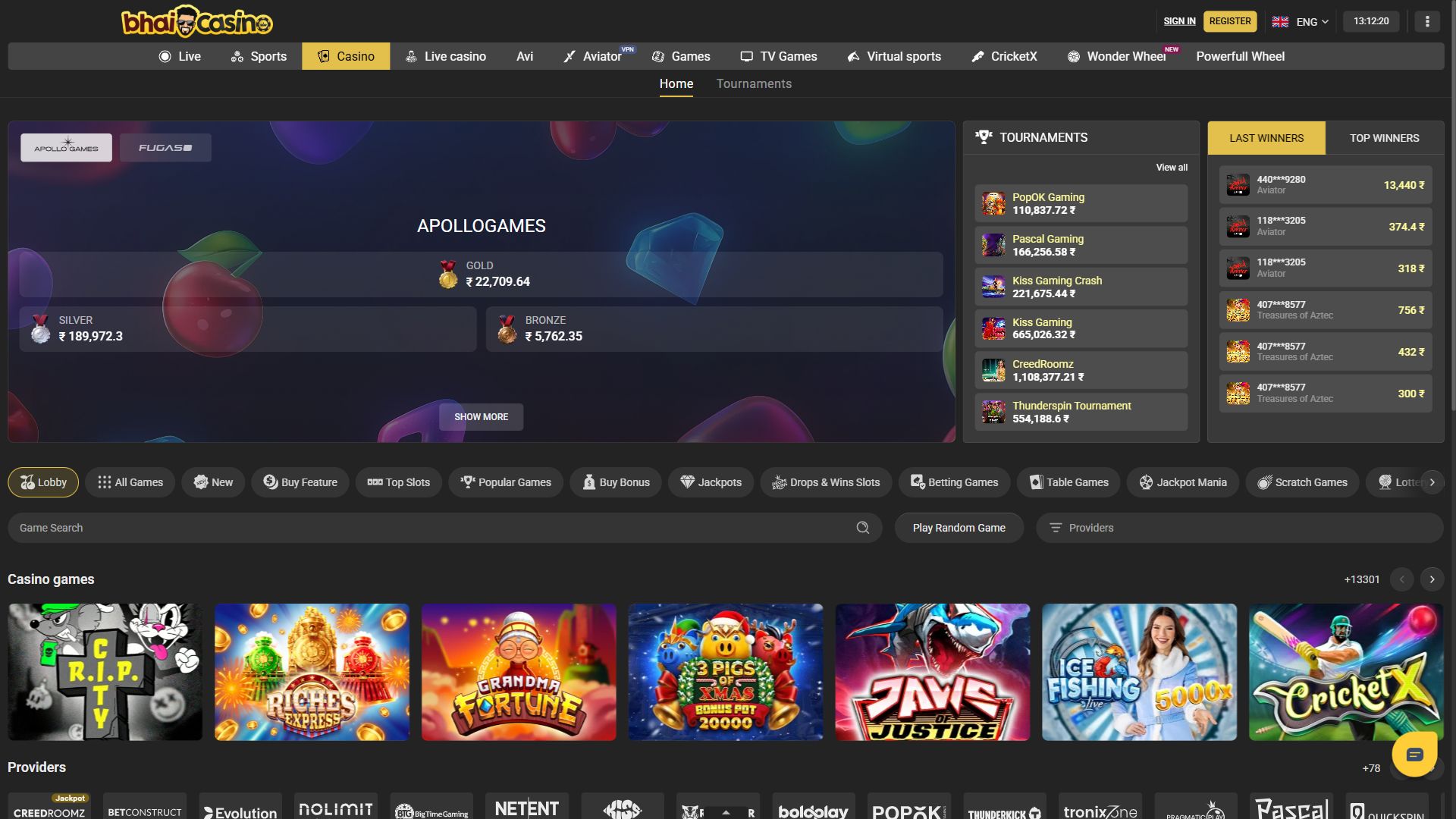
Task: Switch to the Last Winners tab
Action: [1266, 138]
